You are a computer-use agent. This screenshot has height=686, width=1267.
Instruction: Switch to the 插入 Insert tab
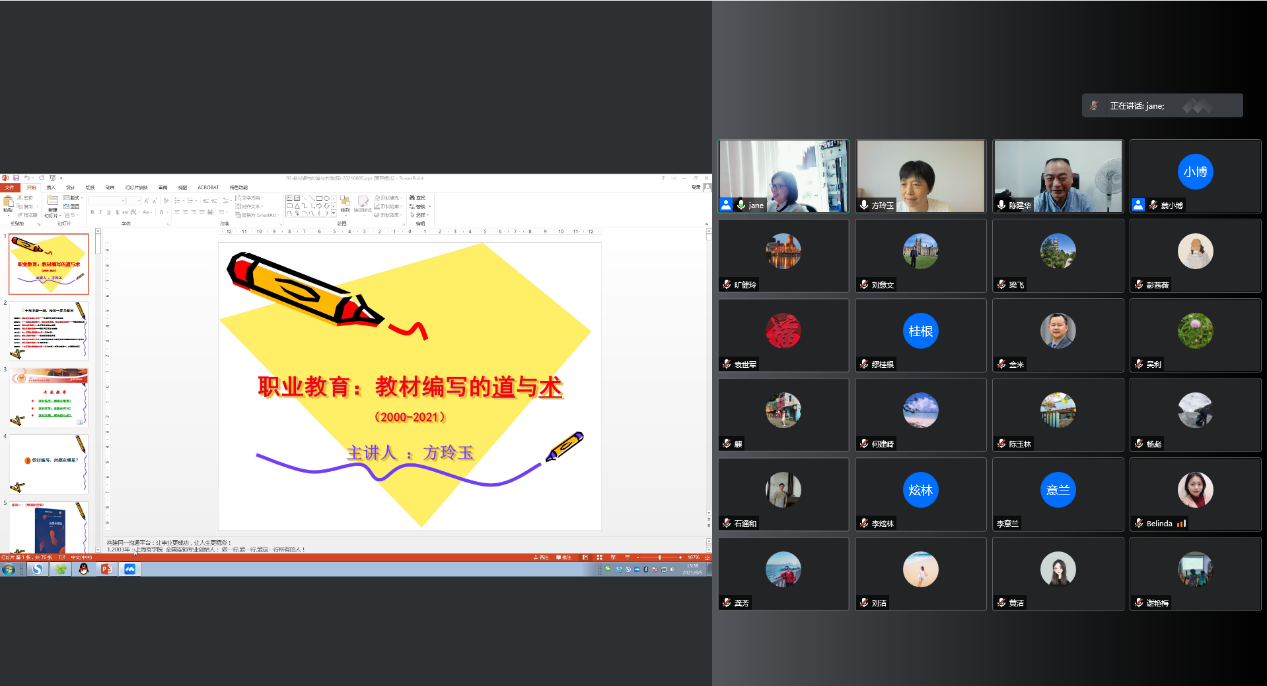[50, 187]
